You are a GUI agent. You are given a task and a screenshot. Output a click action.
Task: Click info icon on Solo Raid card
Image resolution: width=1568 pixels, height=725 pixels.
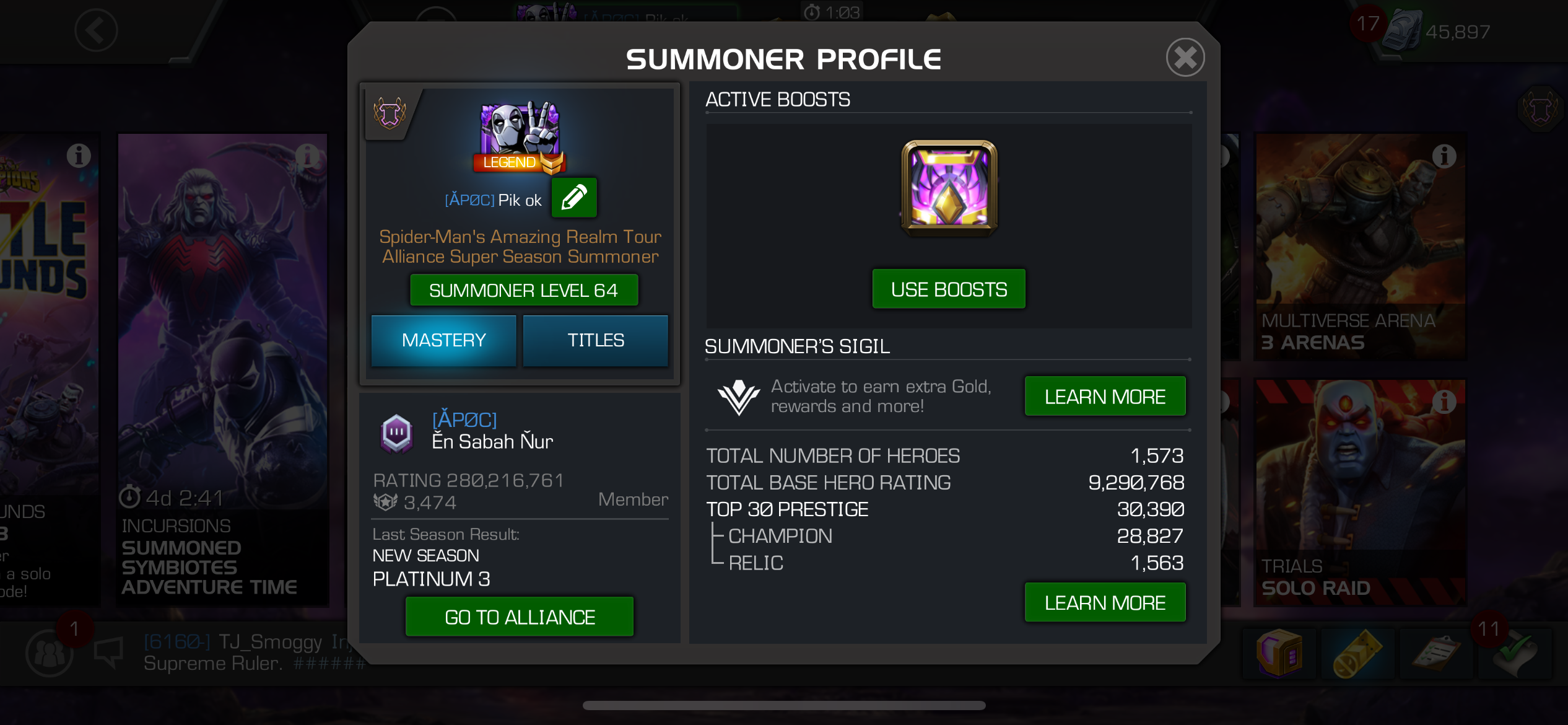click(x=1444, y=402)
